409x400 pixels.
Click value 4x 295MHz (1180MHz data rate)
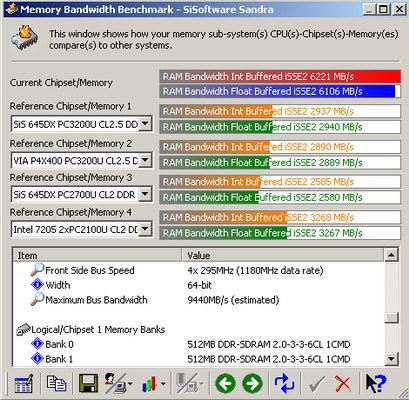point(255,270)
